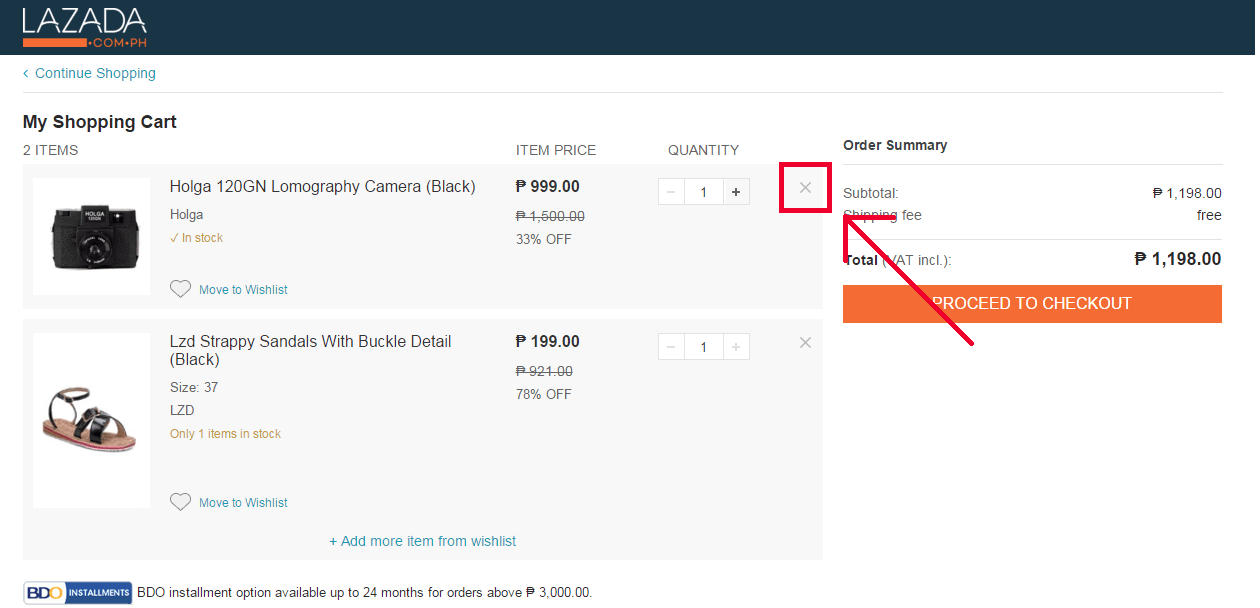This screenshot has height=608, width=1260.
Task: Click the struck-through ₱ 1,500.00 price
Action: (550, 216)
